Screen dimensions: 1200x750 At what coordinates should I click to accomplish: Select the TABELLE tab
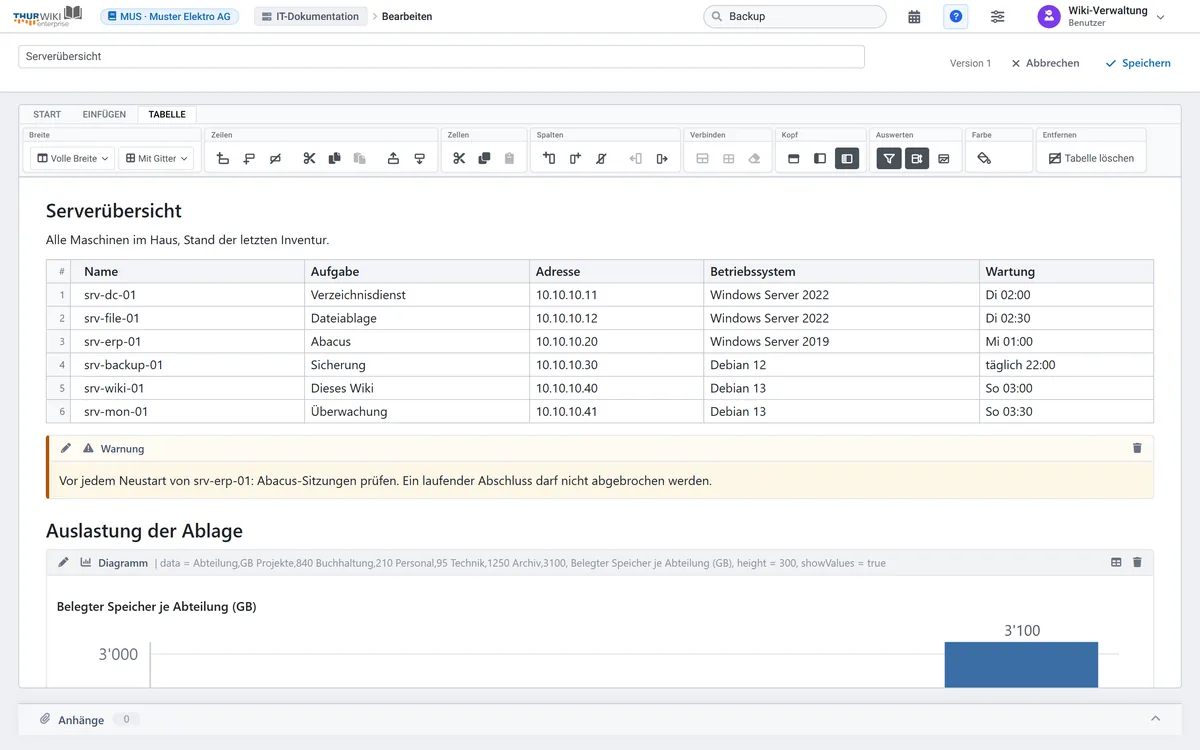(x=167, y=114)
